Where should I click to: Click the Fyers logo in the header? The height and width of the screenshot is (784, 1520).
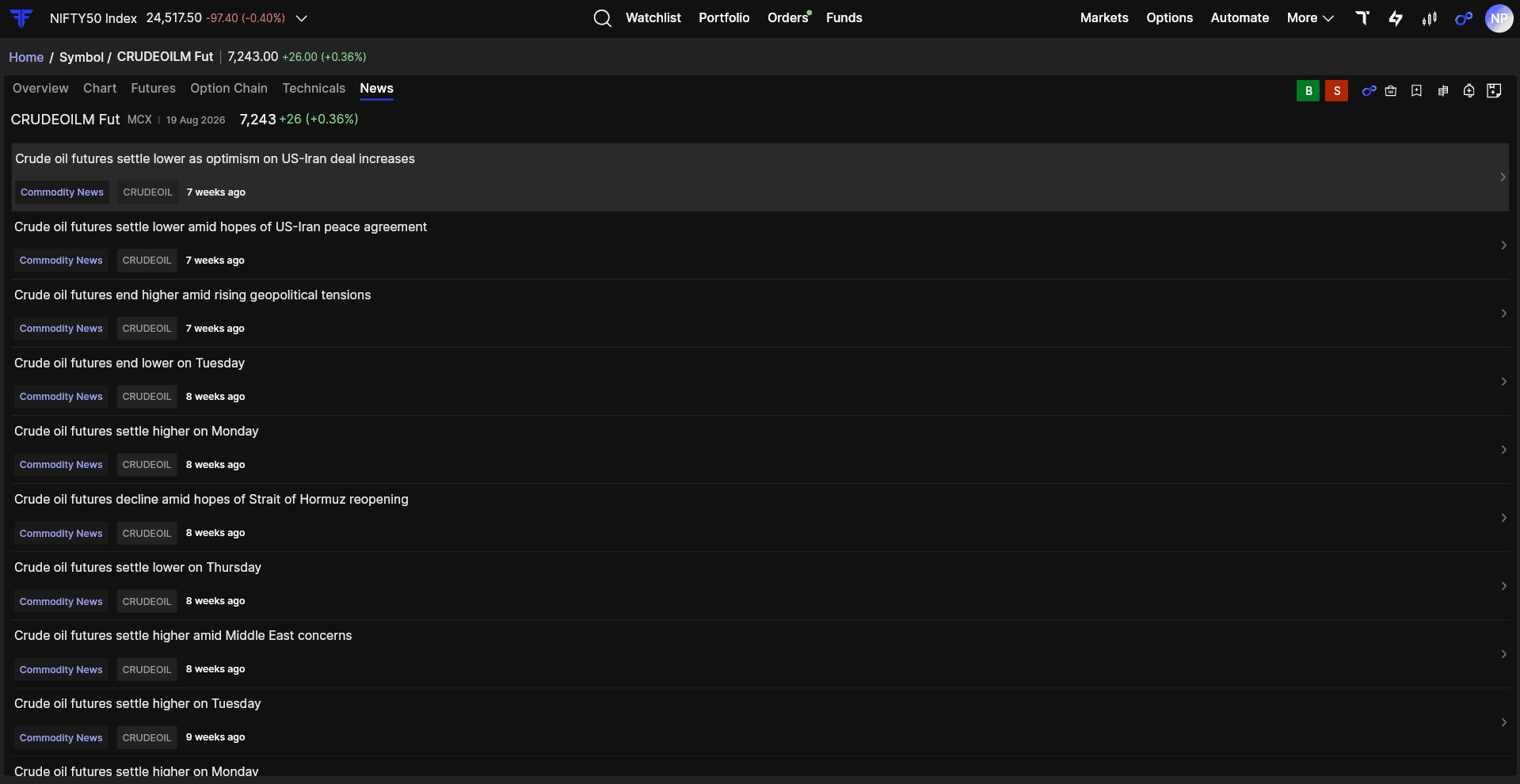(x=21, y=17)
